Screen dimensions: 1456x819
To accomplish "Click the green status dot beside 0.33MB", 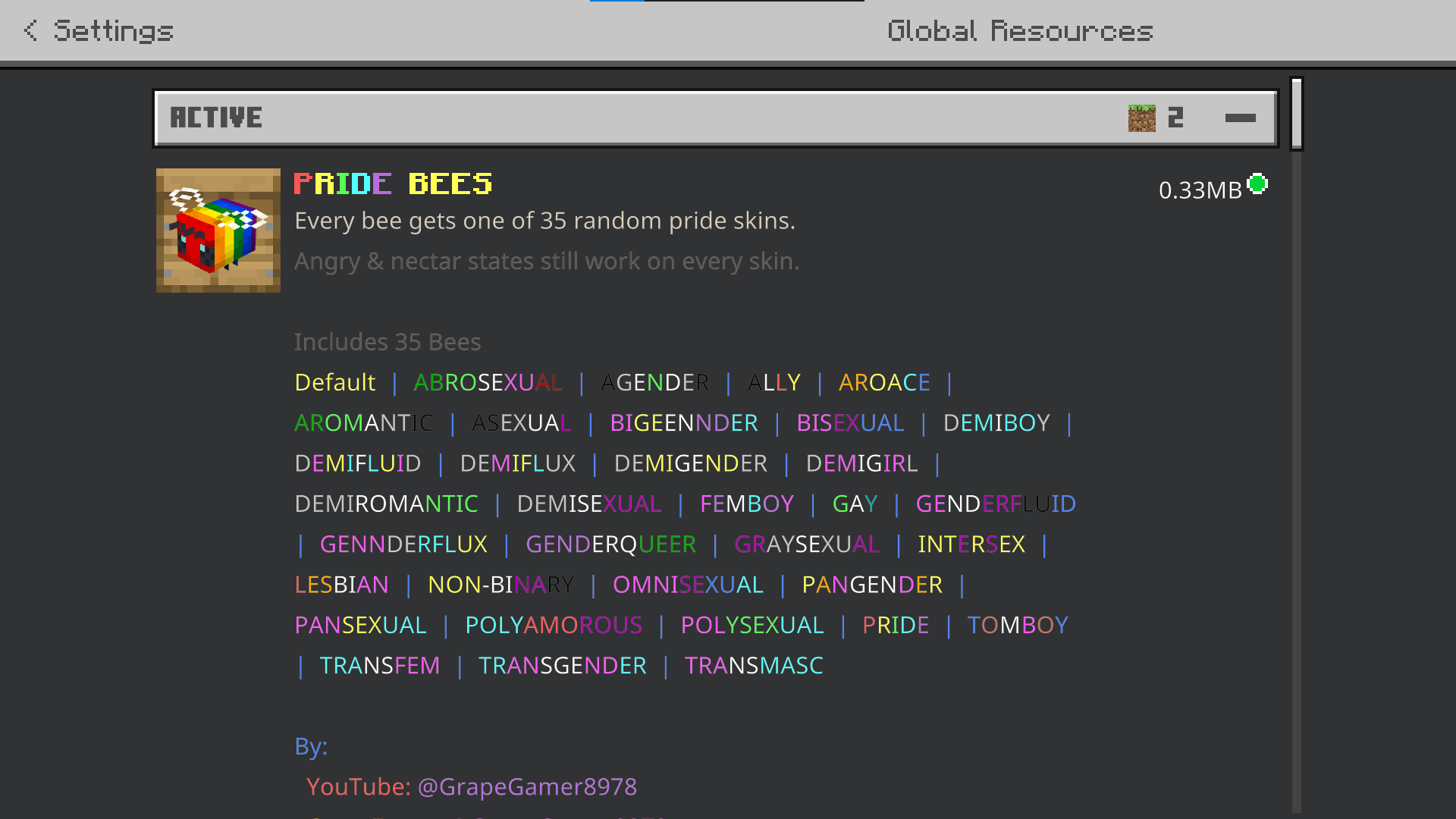I will click(1257, 184).
